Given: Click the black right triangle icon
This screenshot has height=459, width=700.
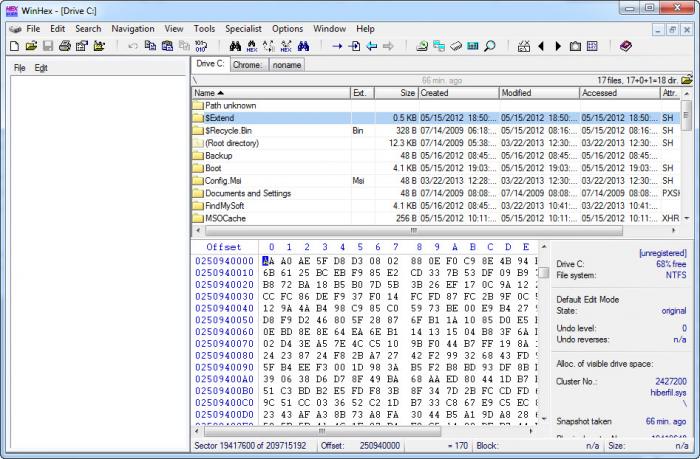Looking at the screenshot, I should point(558,46).
